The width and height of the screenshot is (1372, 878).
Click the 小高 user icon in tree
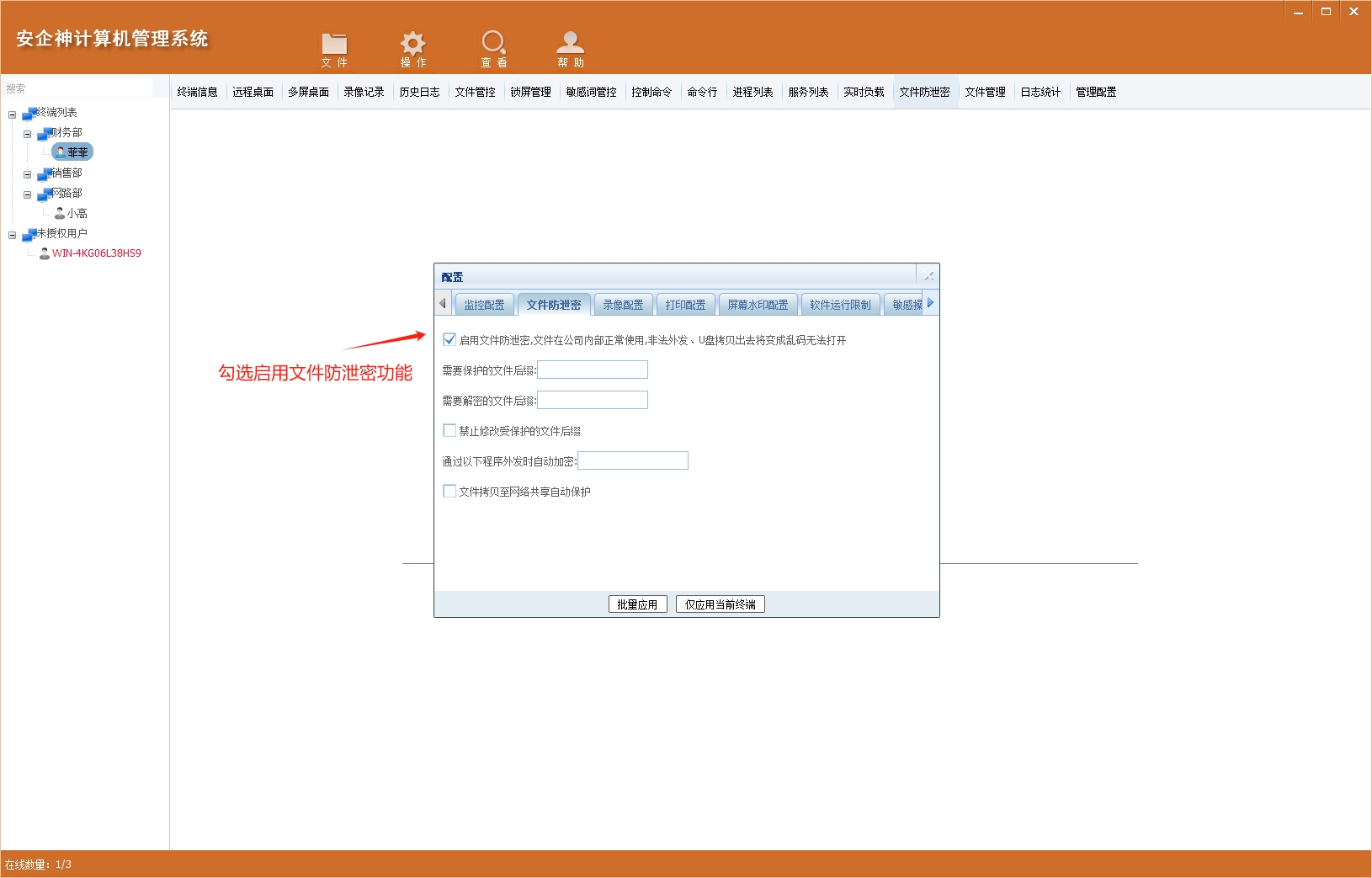point(60,213)
